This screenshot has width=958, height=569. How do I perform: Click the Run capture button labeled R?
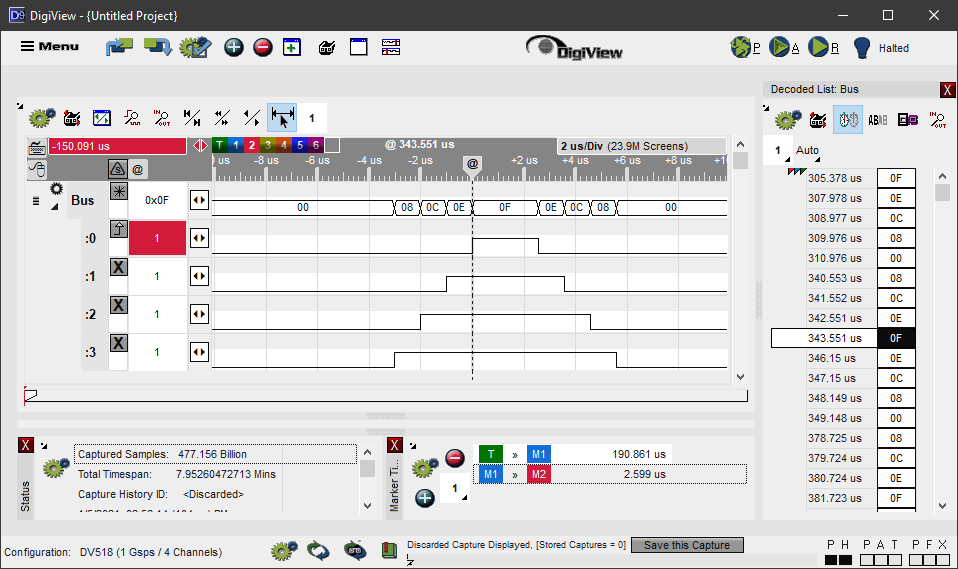click(819, 47)
